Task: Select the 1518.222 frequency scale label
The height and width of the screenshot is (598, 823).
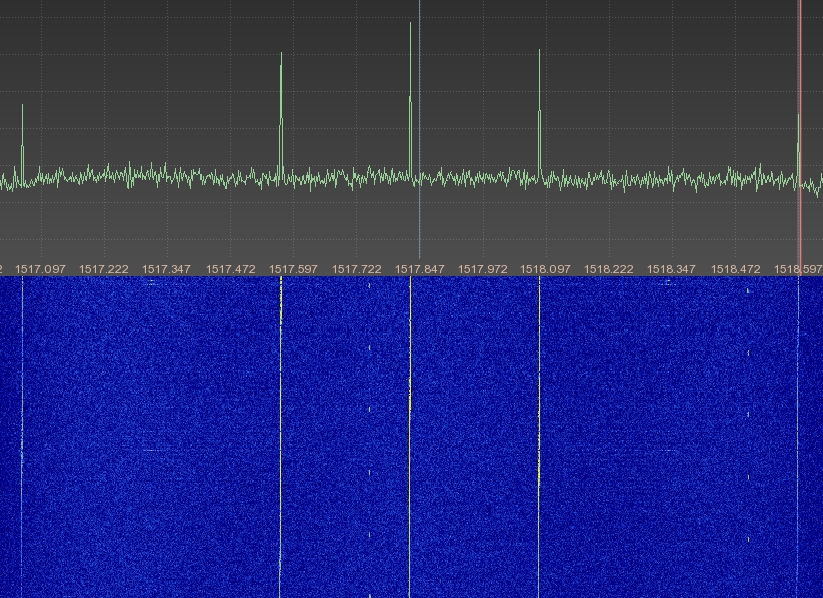Action: click(609, 269)
